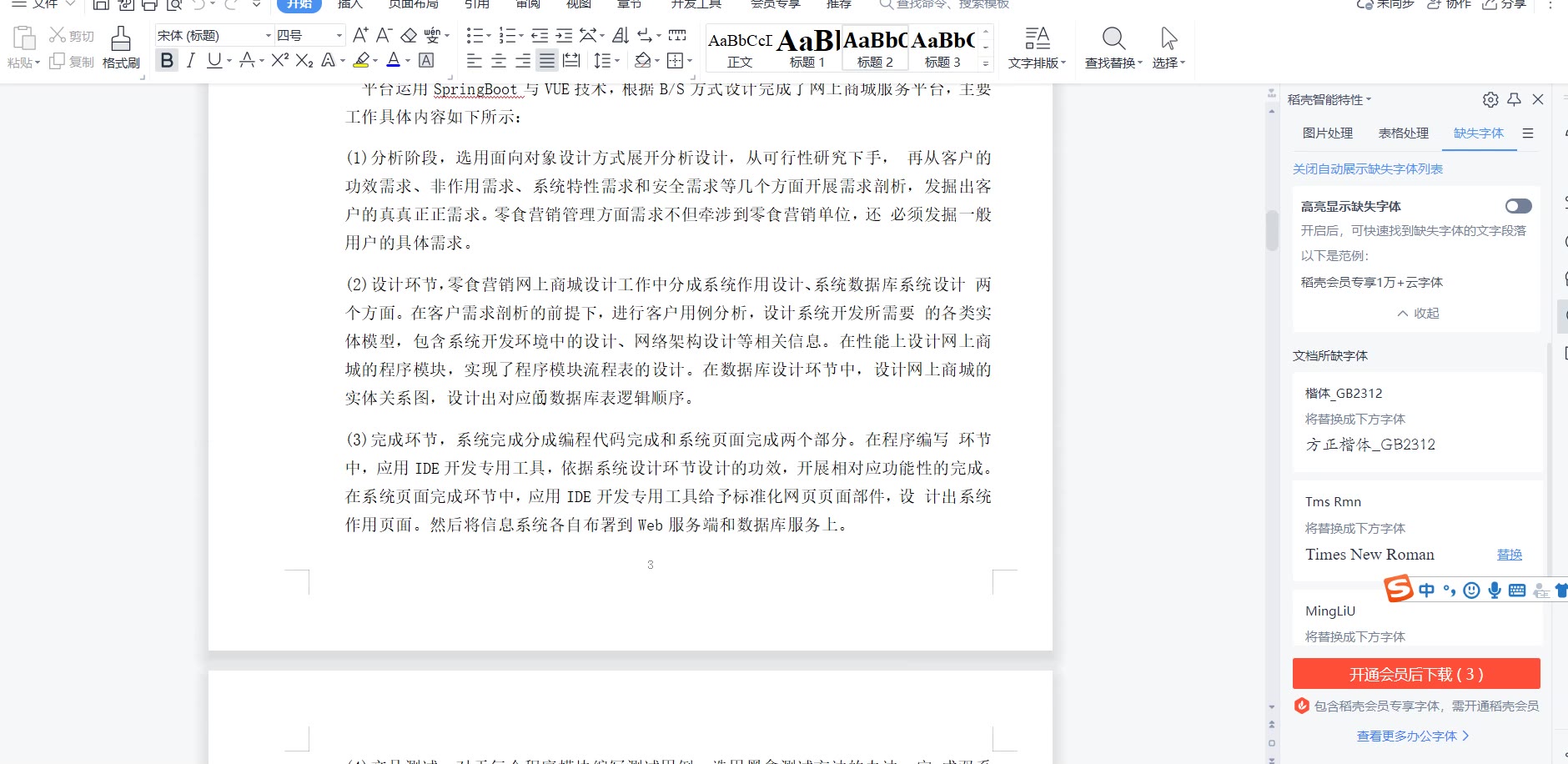Click the 查找命令、搜索模板 search box
This screenshot has height=764, width=1568.
click(x=945, y=4)
